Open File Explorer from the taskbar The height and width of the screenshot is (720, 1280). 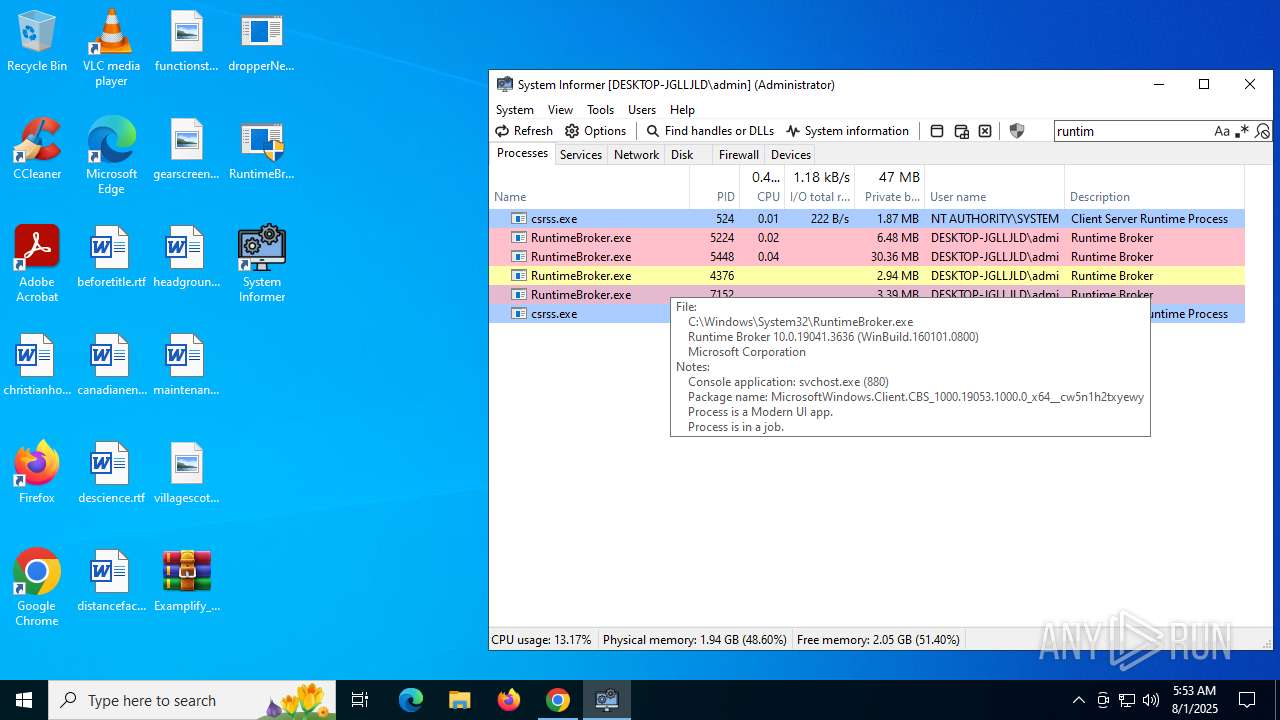(459, 700)
